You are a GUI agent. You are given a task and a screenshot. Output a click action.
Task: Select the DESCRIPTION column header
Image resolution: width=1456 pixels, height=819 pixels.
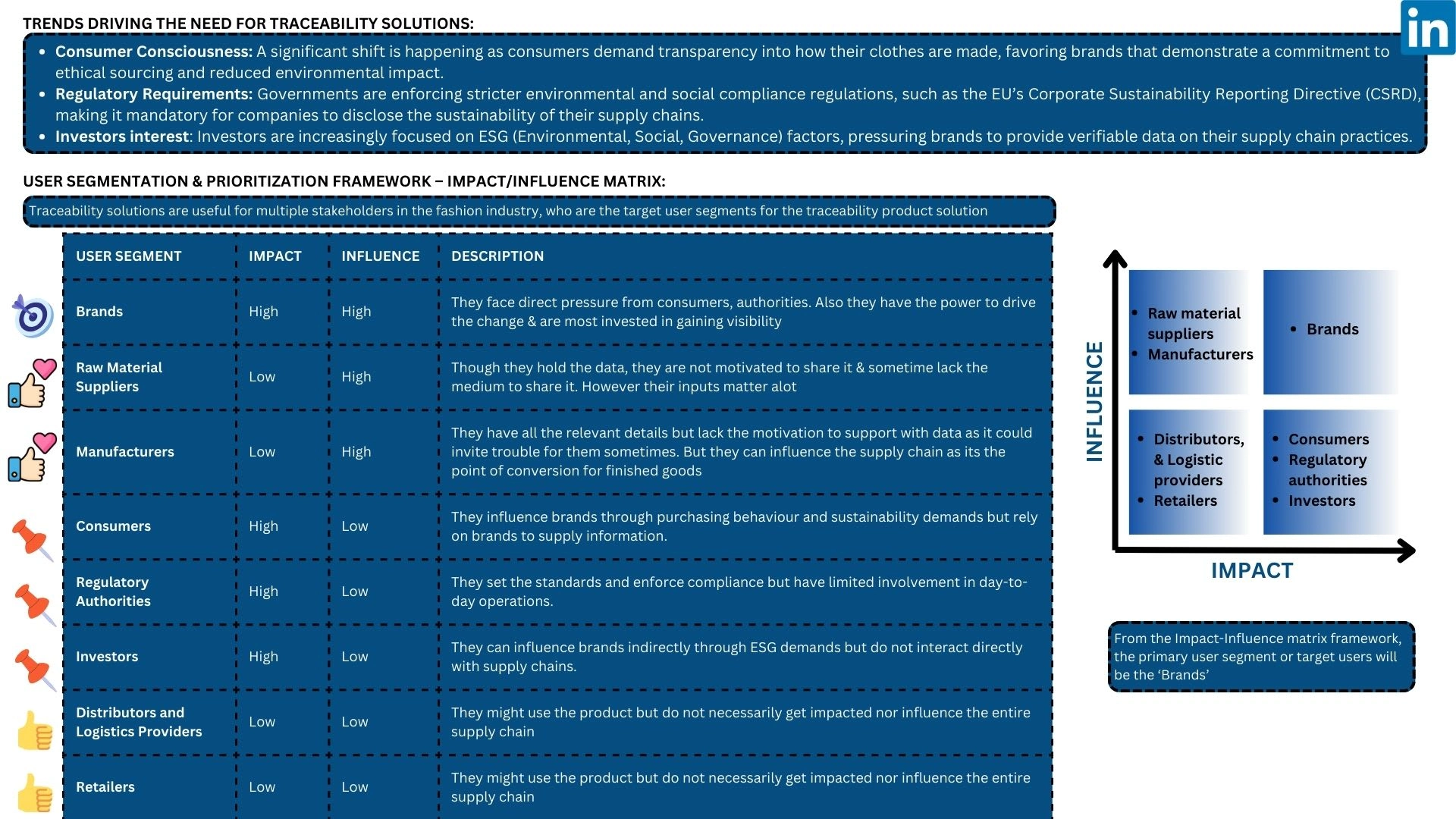pos(497,256)
